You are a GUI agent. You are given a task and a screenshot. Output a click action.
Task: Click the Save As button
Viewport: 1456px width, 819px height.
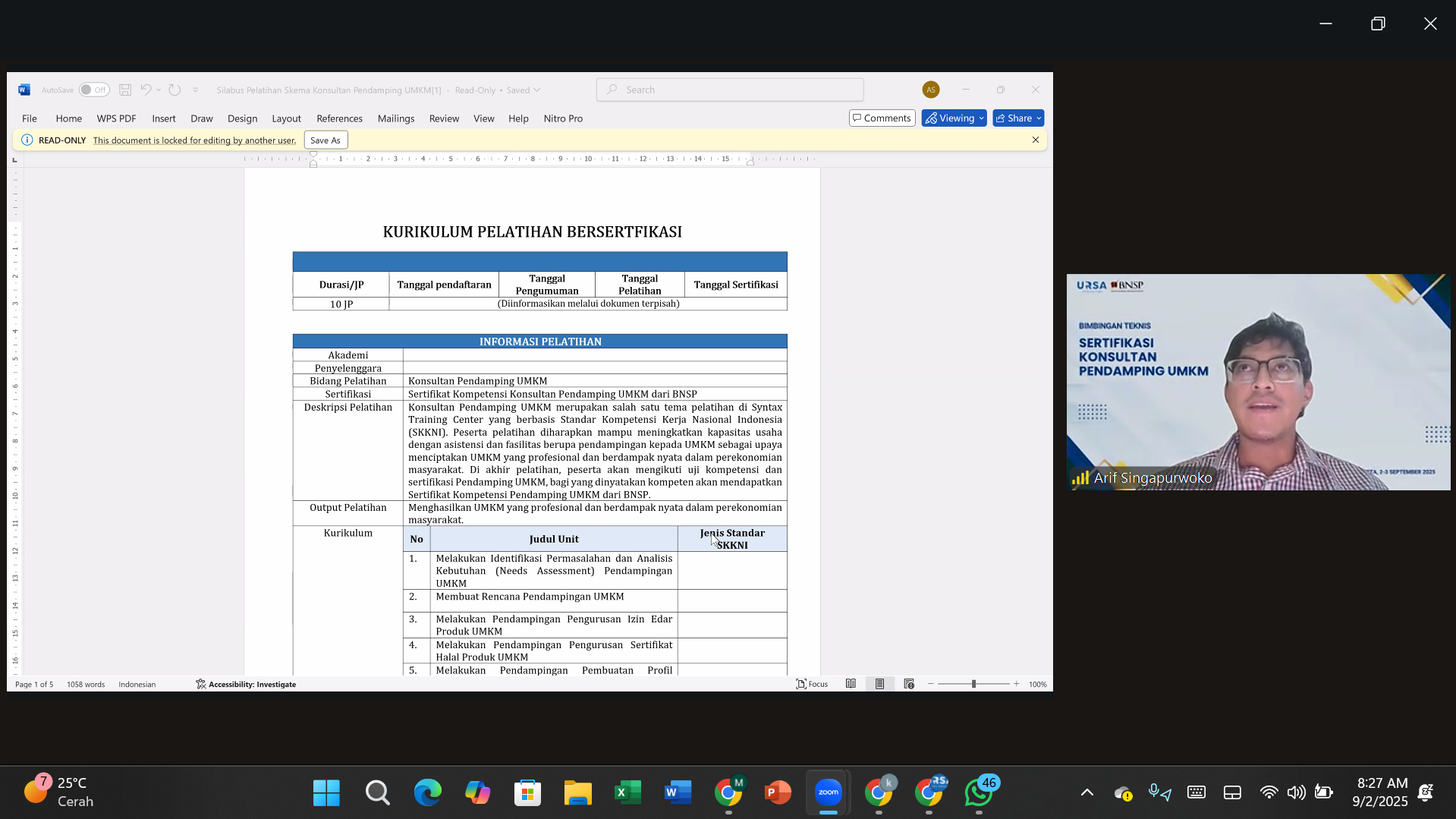point(325,140)
